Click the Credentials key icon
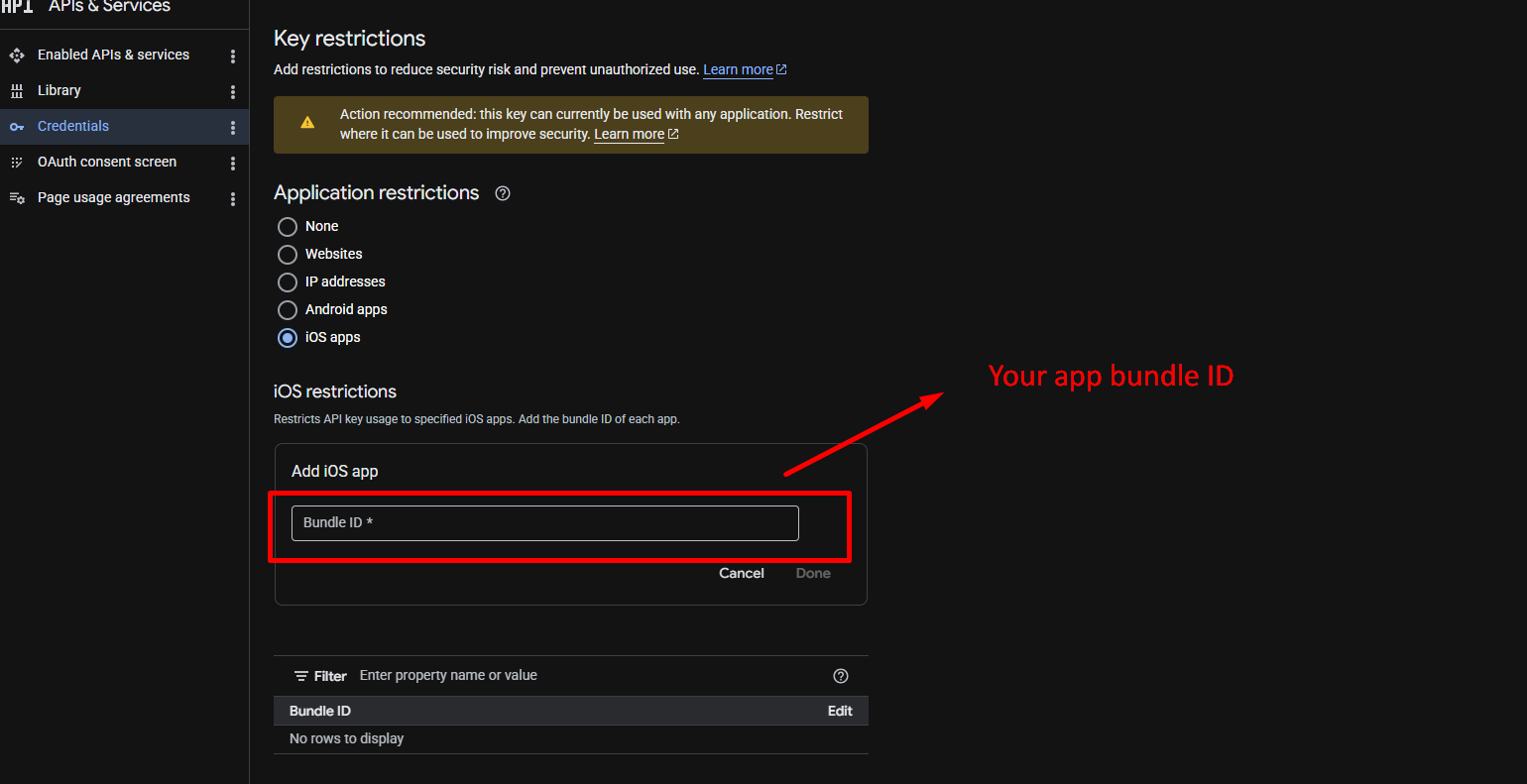Screen dimensions: 1527x784 click(x=17, y=127)
